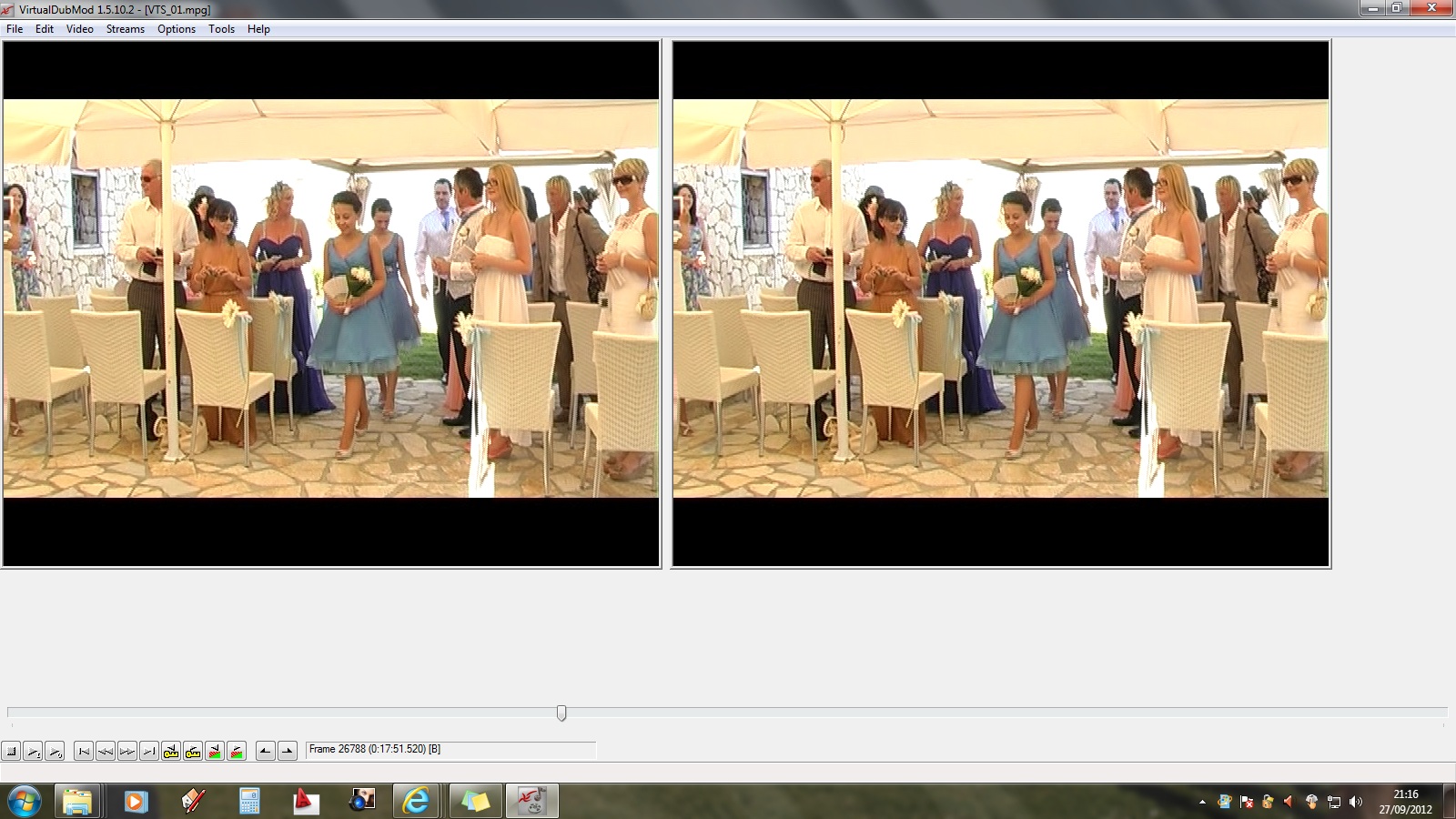Click the VirtualDubMod taskbar button
This screenshot has width=1456, height=819.
tap(531, 801)
